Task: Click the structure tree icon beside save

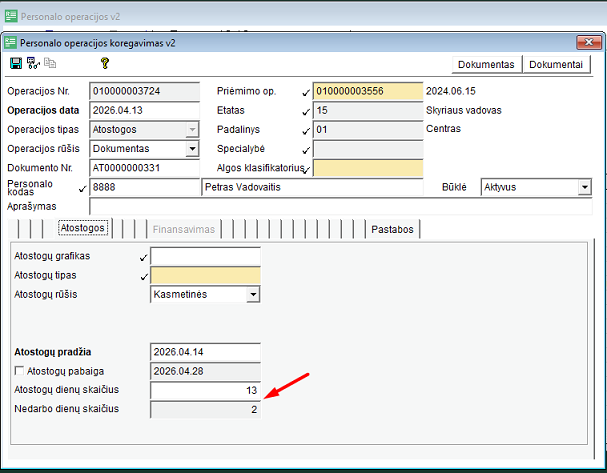Action: 32,63
